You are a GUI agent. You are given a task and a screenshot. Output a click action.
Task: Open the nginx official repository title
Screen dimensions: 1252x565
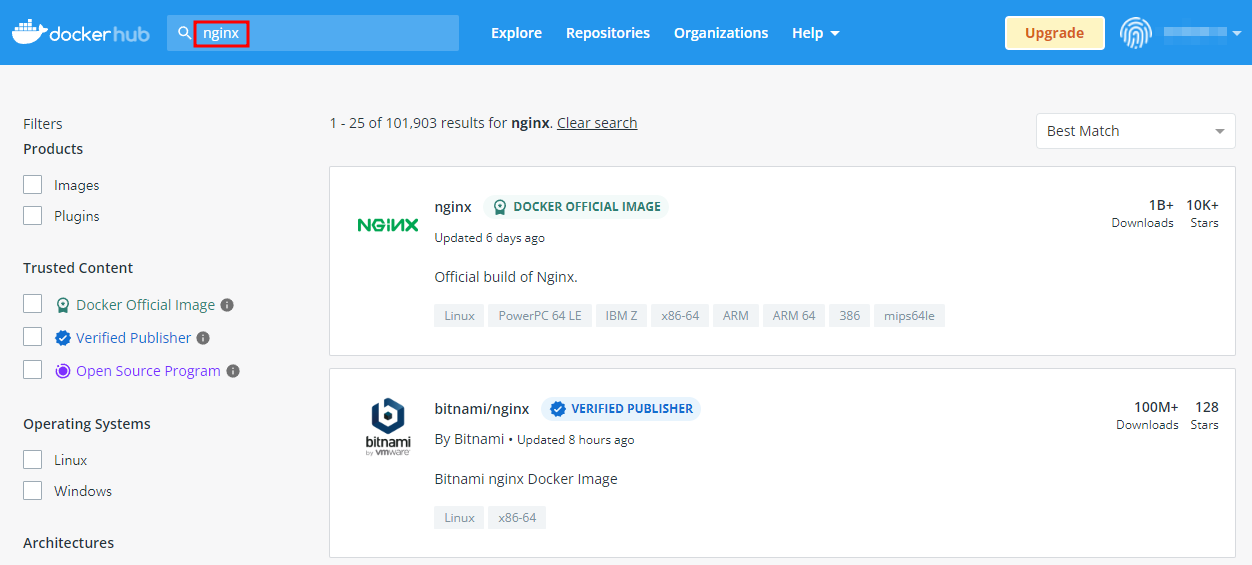click(x=453, y=207)
